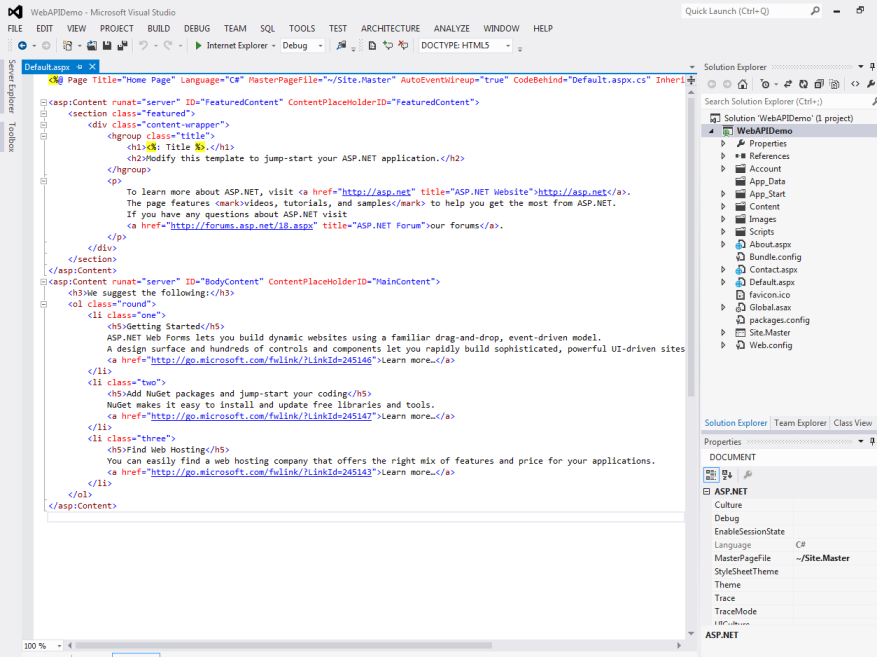Click the Navigate Backward toolbar icon
This screenshot has height=657, width=877.
pos(21,45)
